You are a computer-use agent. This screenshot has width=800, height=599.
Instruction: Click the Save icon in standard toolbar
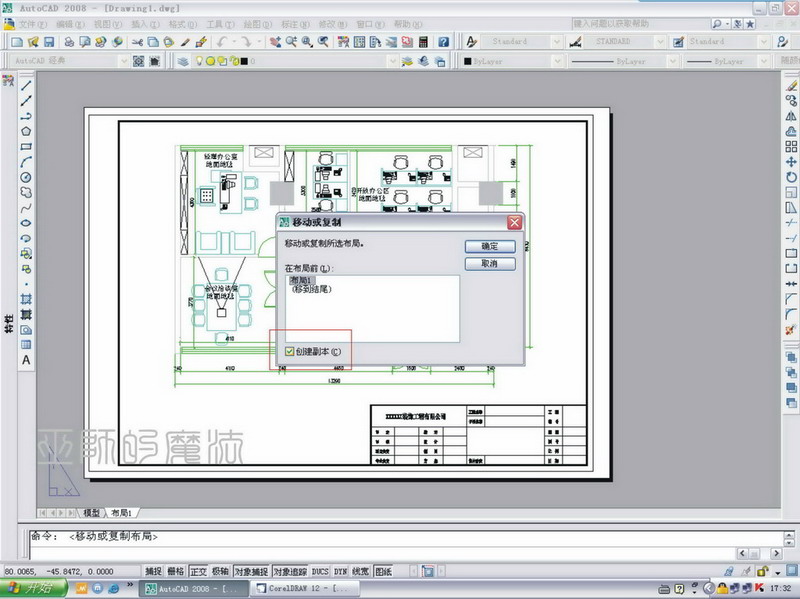49,42
